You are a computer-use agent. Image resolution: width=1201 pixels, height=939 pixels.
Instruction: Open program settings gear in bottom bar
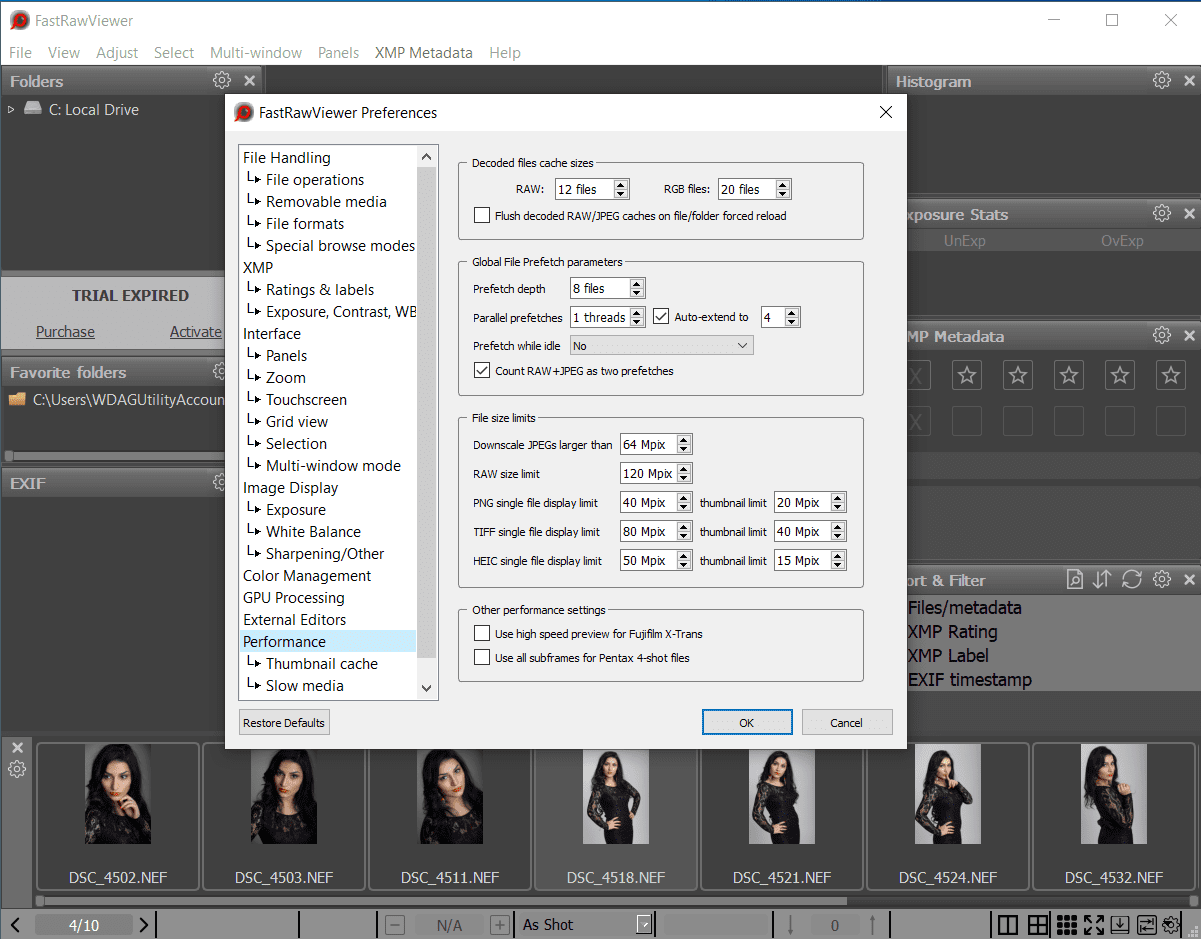(1173, 925)
